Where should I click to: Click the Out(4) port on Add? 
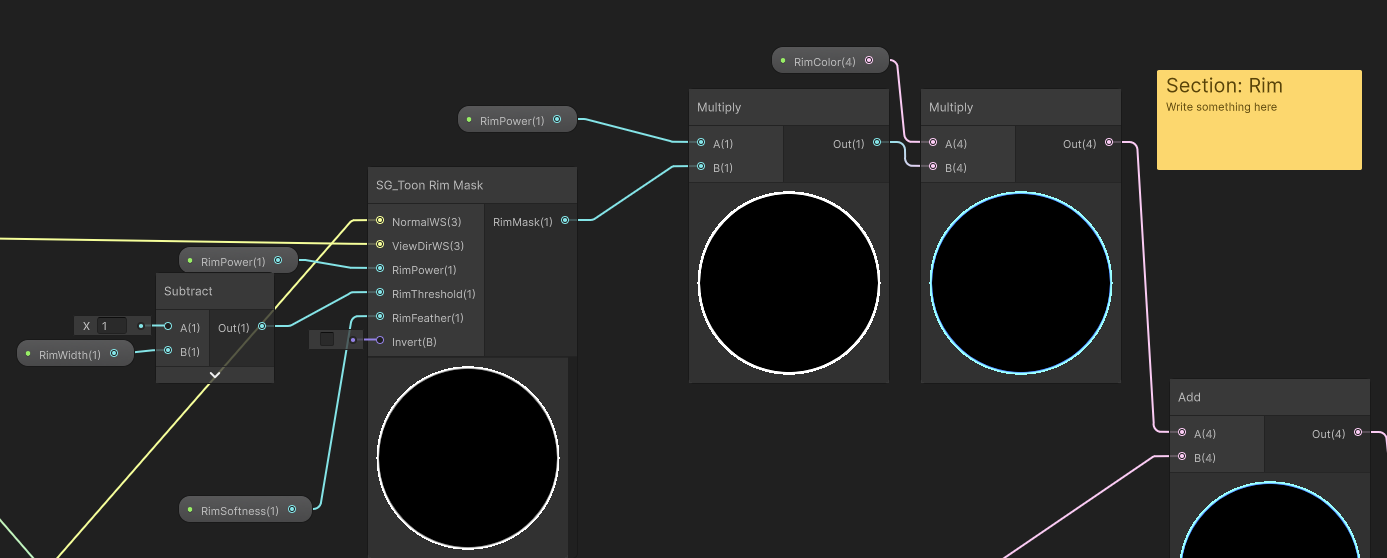[x=1358, y=433]
